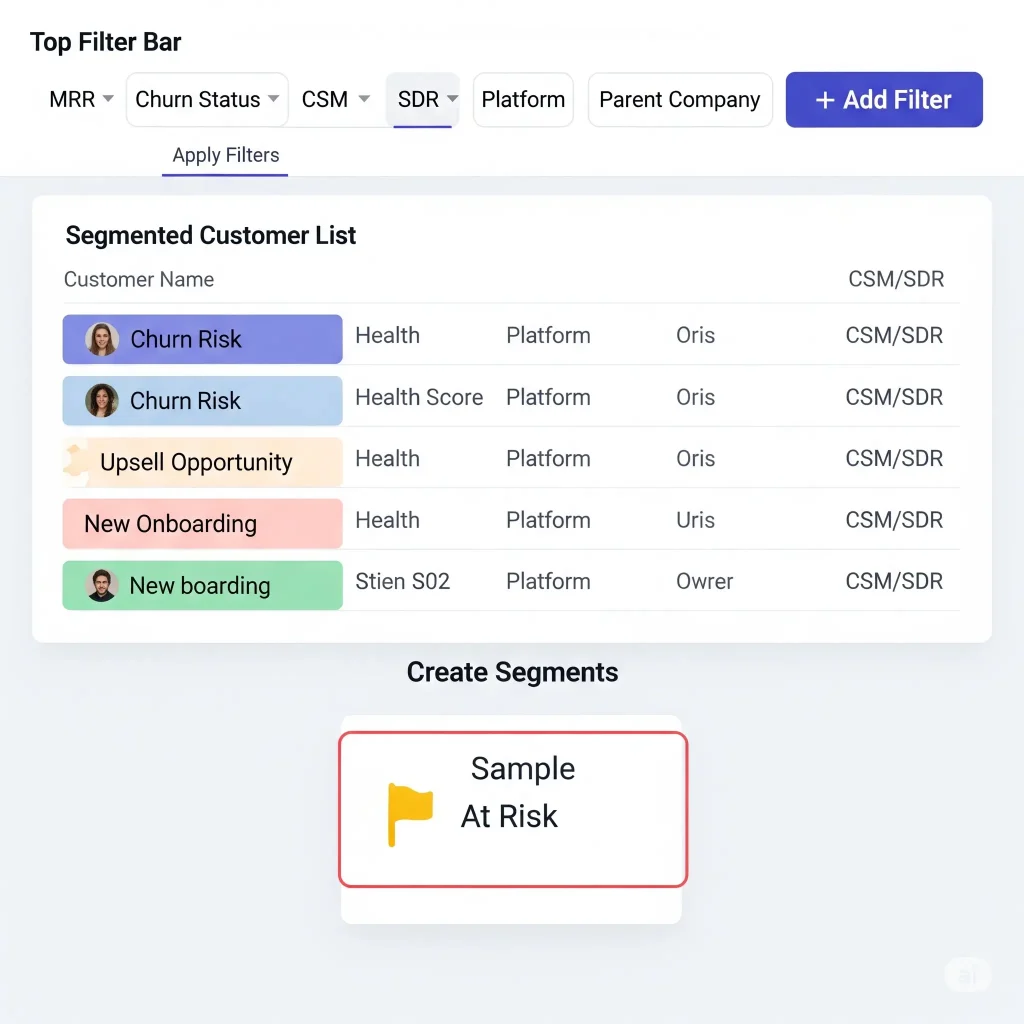Image resolution: width=1024 pixels, height=1024 pixels.
Task: Click avatar in blue Churn Risk row
Action: click(x=102, y=401)
